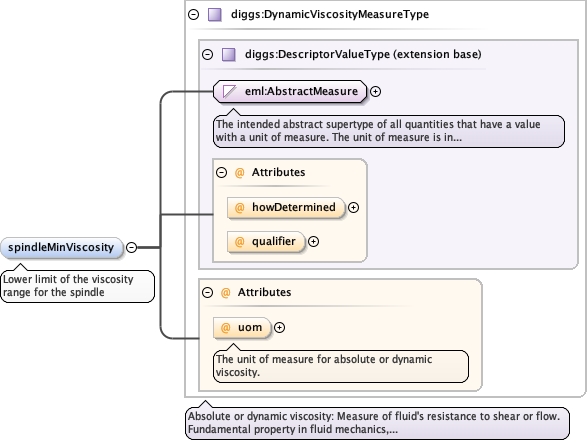Expand the uom attribute

(279, 327)
